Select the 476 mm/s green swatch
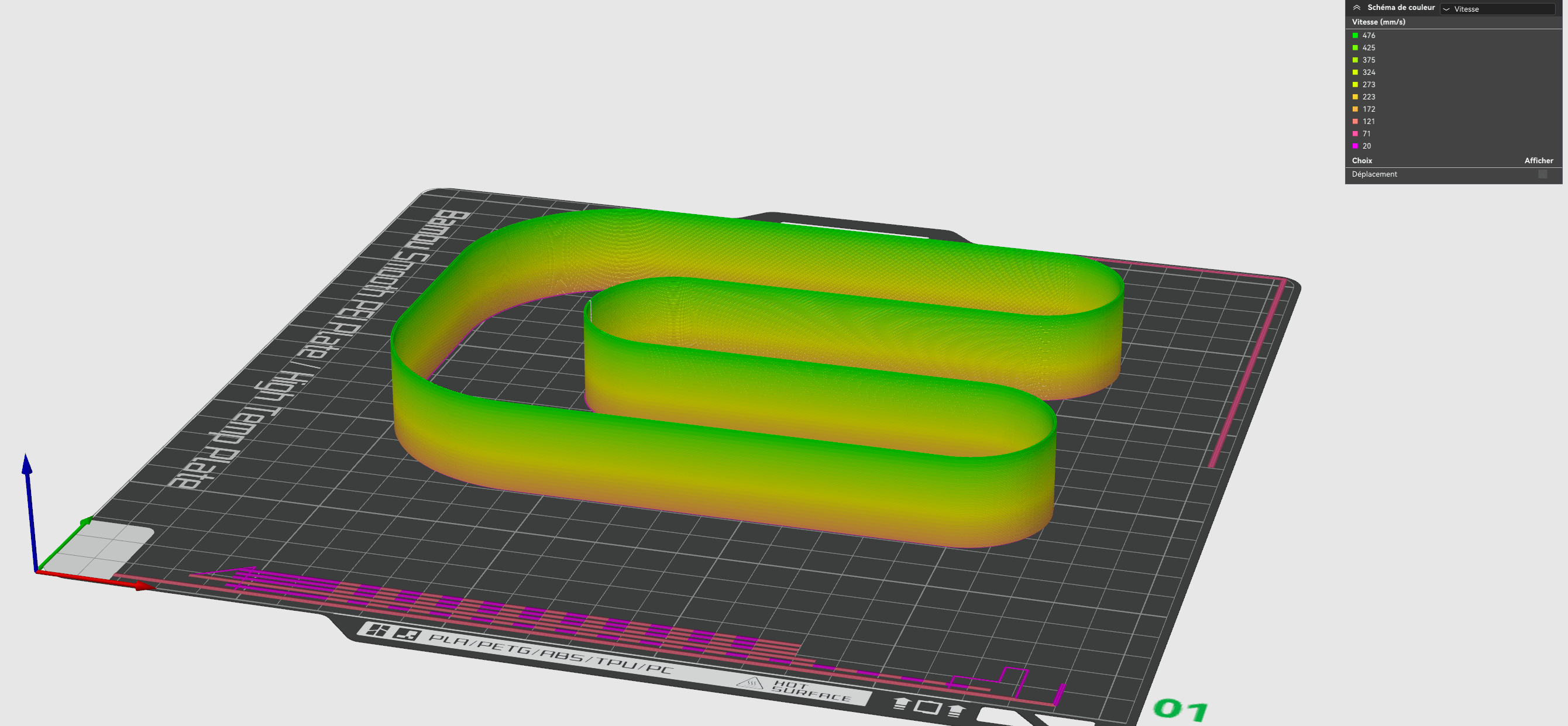The width and height of the screenshot is (1568, 726). (x=1355, y=35)
